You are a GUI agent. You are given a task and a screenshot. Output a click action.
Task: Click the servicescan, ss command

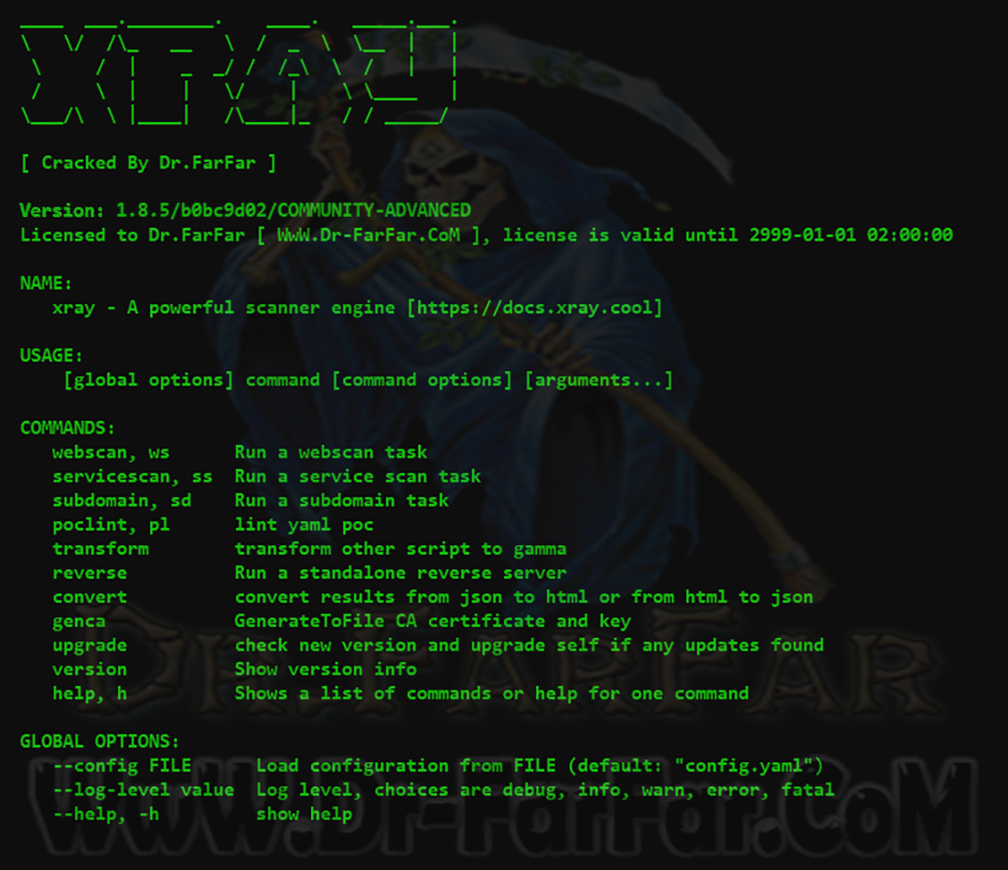point(132,476)
